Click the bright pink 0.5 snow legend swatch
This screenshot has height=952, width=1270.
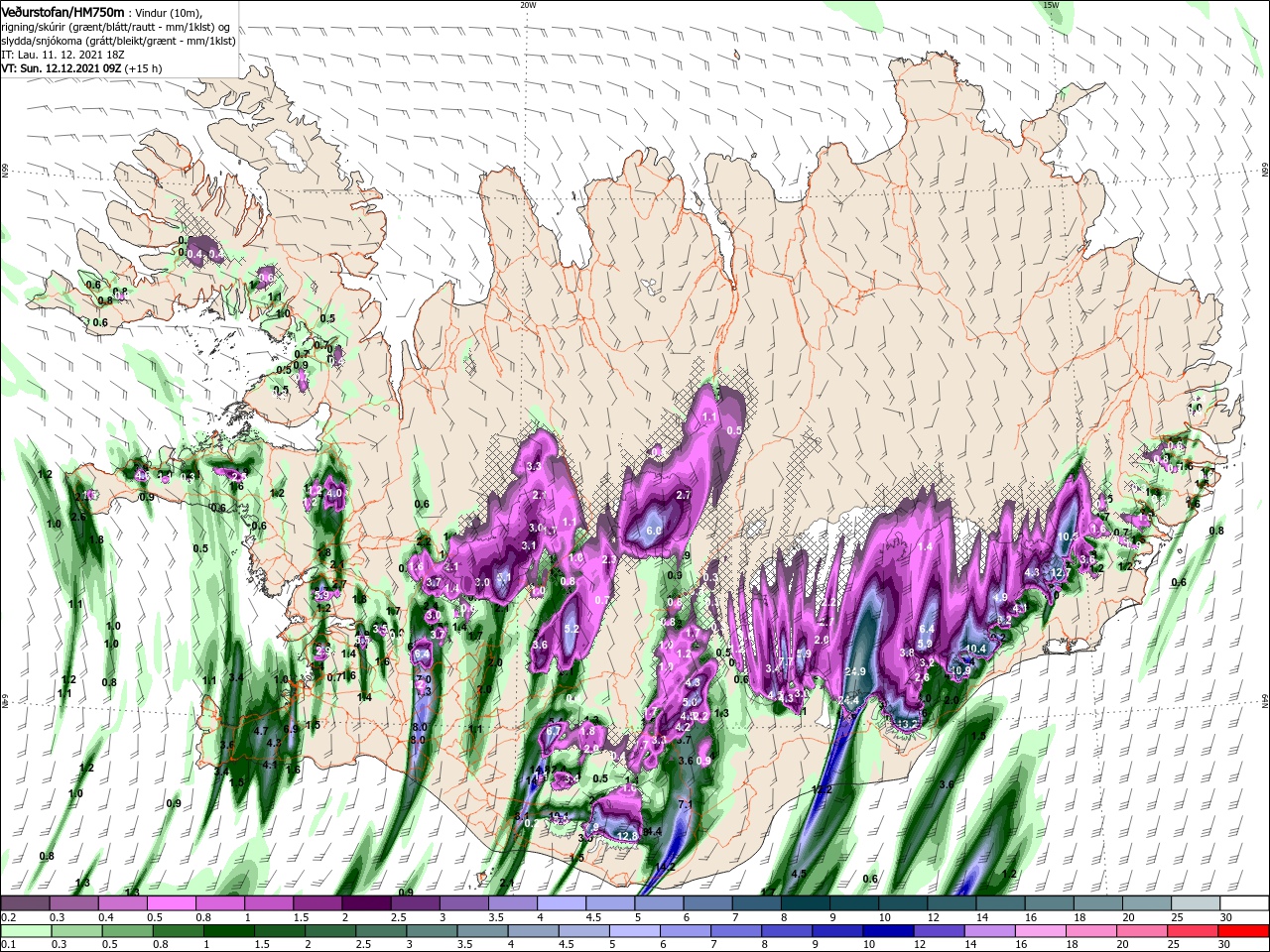coord(171,903)
